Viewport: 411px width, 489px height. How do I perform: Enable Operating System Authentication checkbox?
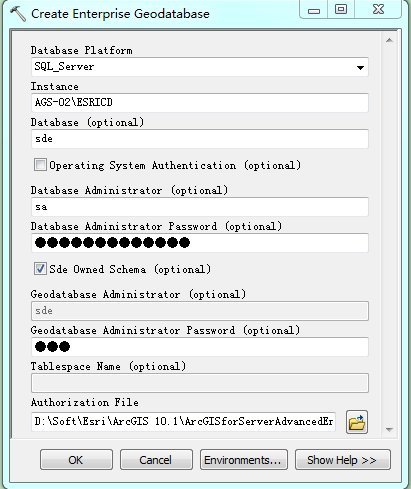pyautogui.click(x=40, y=165)
